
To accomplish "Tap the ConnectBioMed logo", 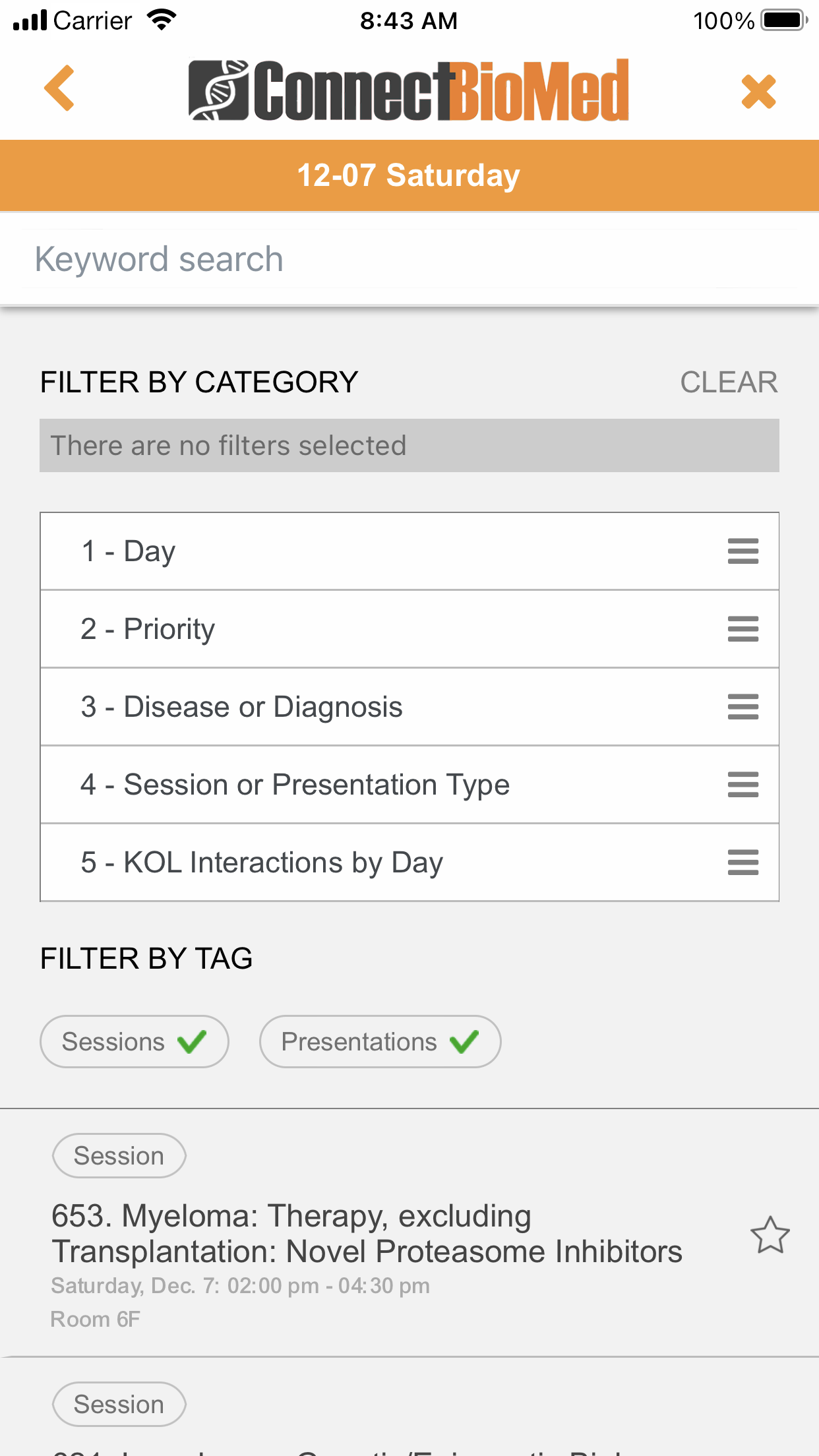I will (x=408, y=90).
